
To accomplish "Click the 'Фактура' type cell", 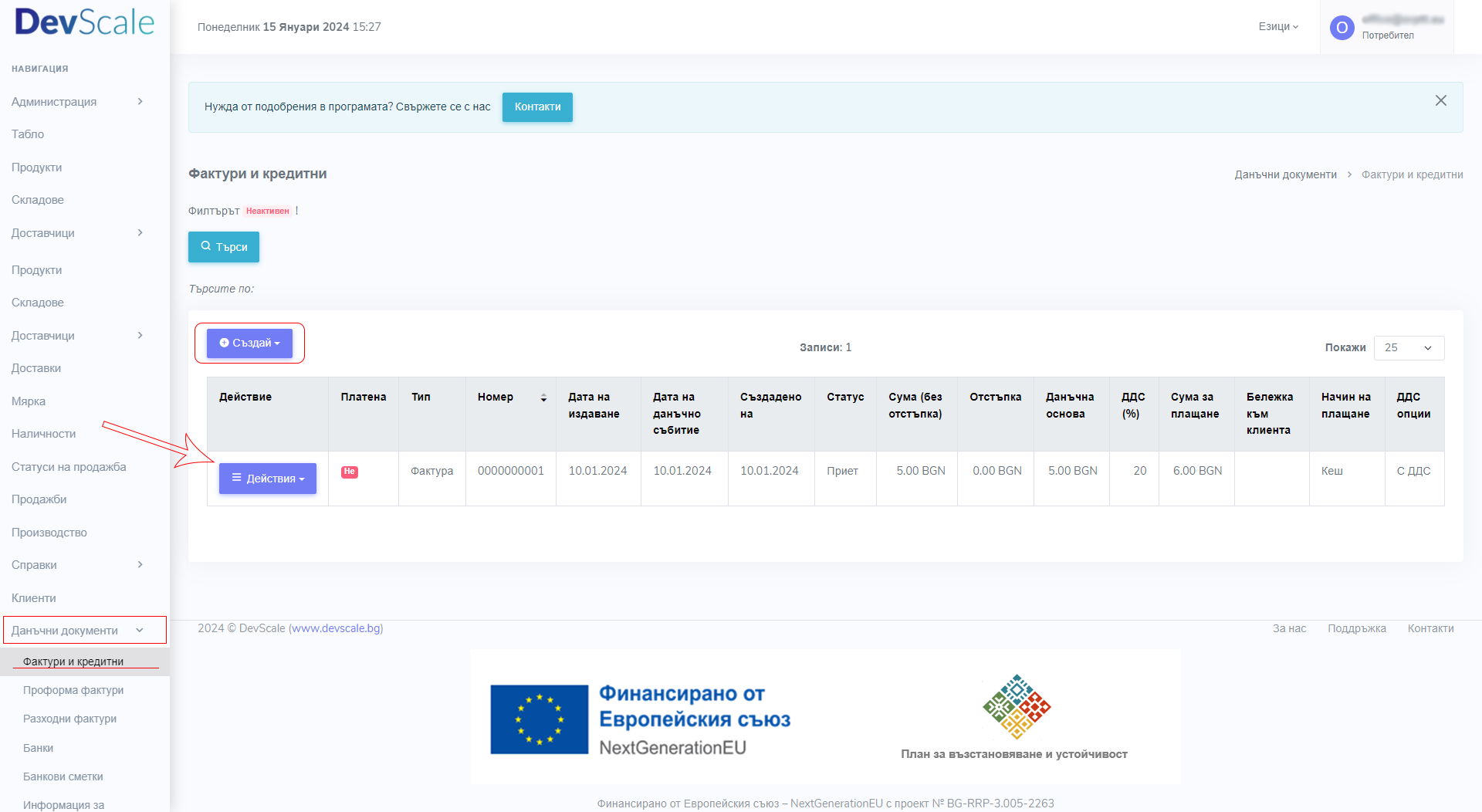I will pos(432,471).
